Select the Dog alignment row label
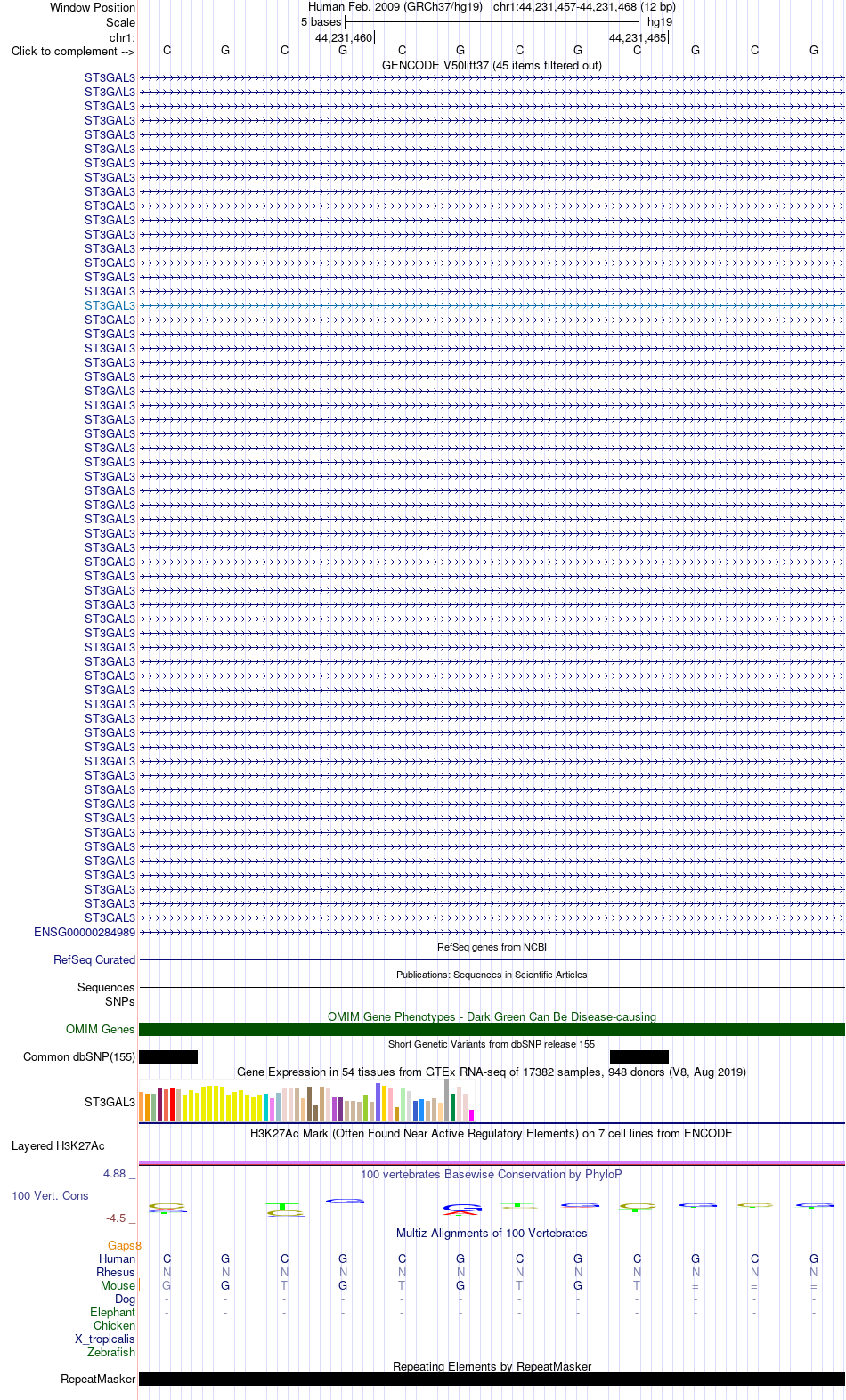 (125, 1299)
